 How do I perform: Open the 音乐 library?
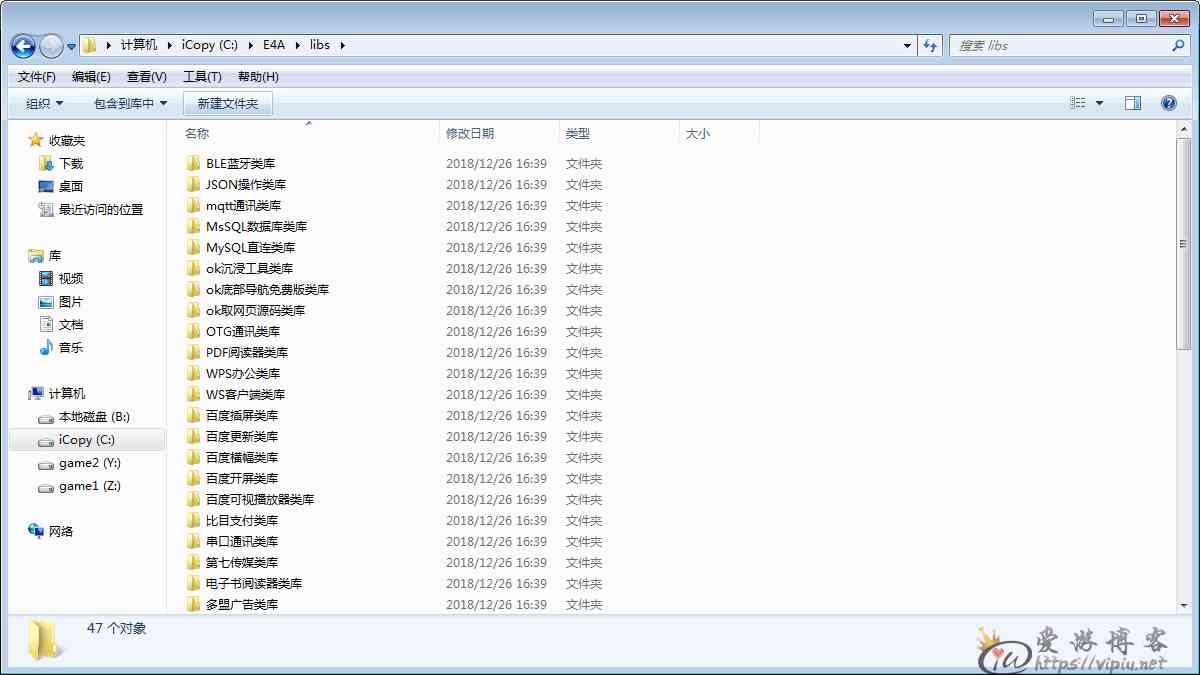[x=71, y=347]
